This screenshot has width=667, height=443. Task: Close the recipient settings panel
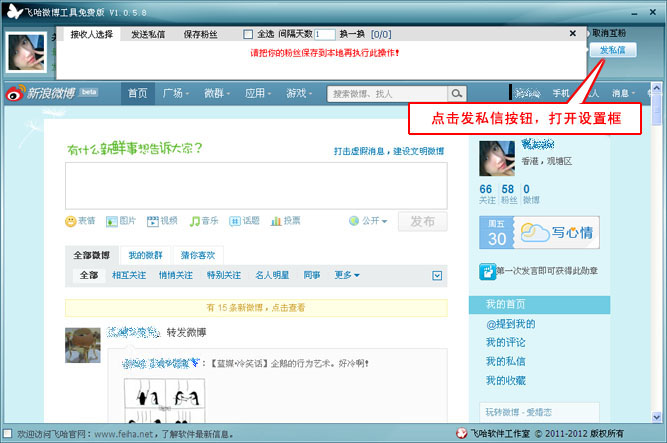point(573,33)
